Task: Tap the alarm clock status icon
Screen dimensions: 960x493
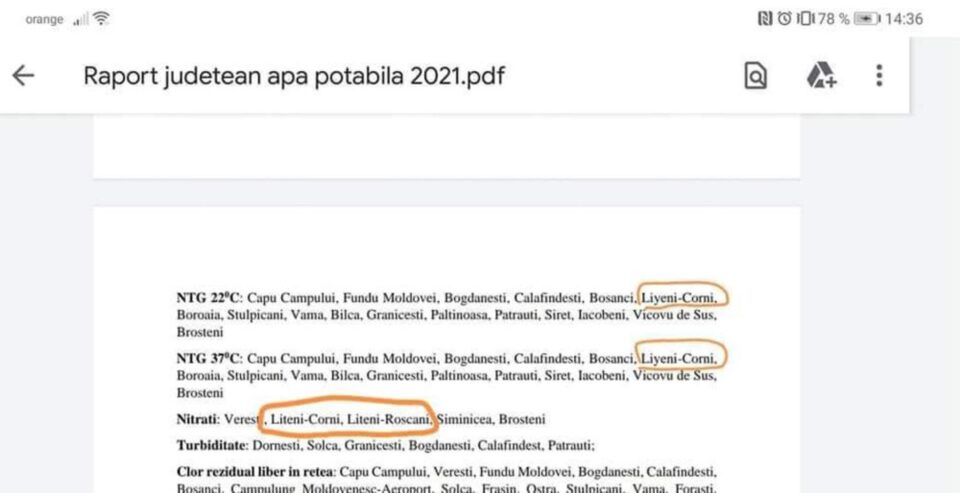Action: [x=784, y=19]
